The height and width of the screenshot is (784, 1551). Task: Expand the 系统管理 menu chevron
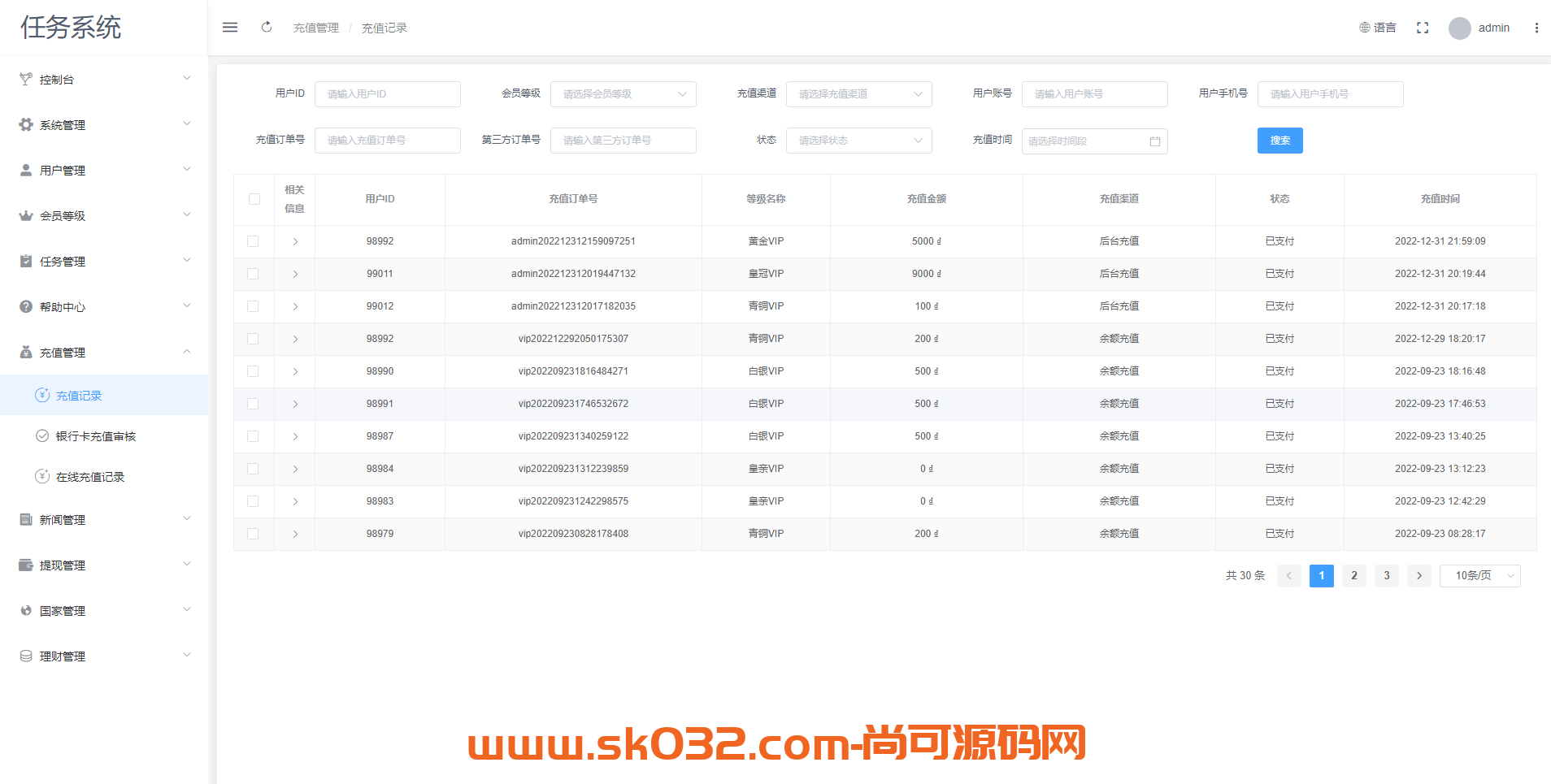[187, 124]
